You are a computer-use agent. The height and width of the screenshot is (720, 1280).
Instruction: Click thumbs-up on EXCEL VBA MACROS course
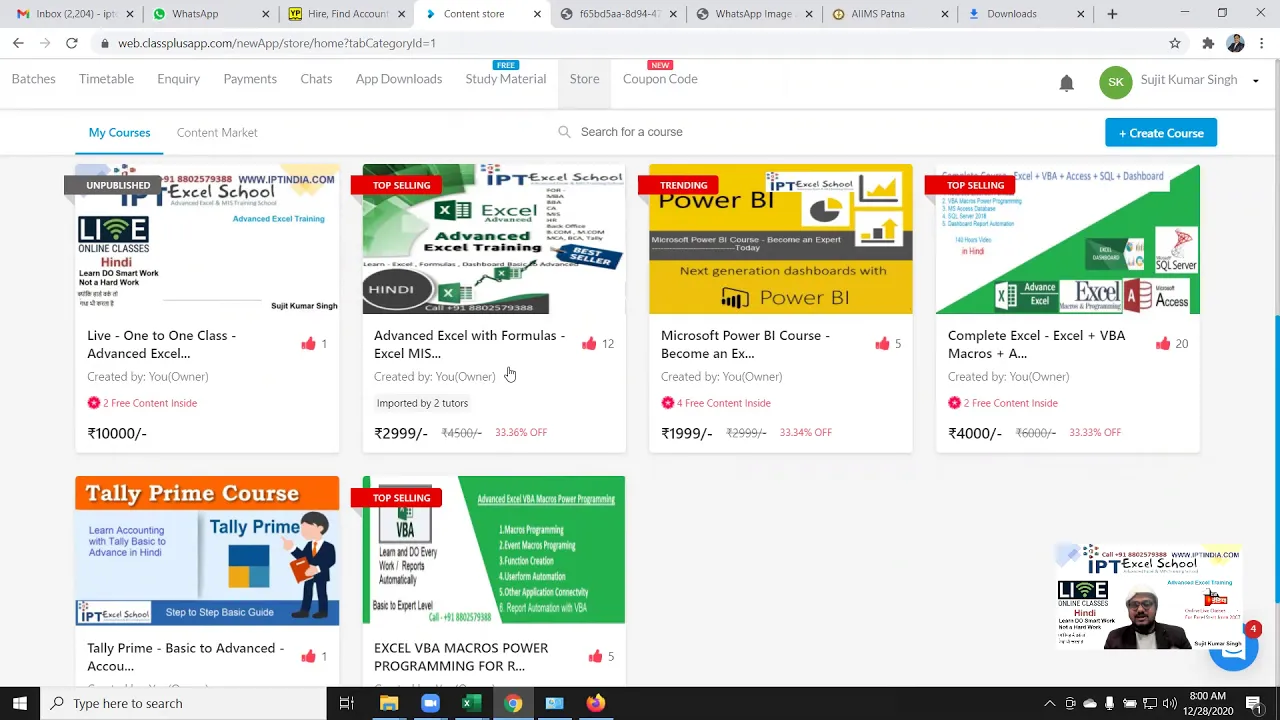595,656
